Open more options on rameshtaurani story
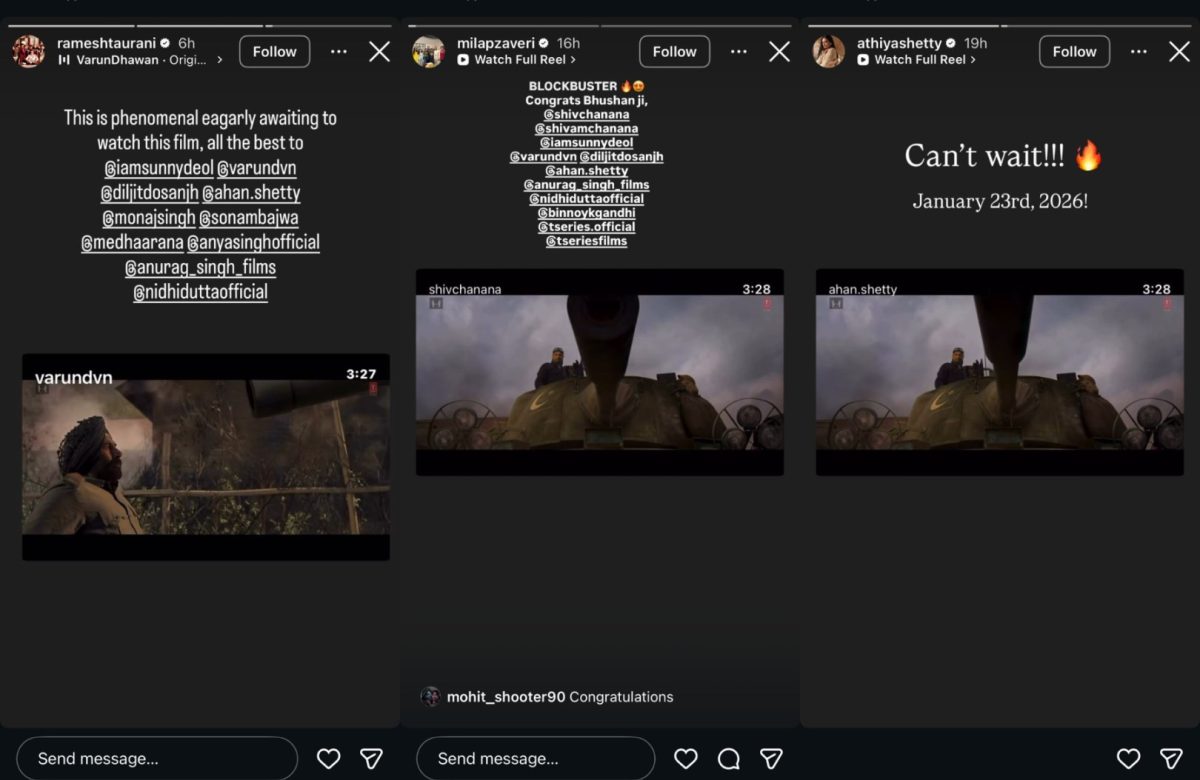This screenshot has height=780, width=1200. [339, 52]
